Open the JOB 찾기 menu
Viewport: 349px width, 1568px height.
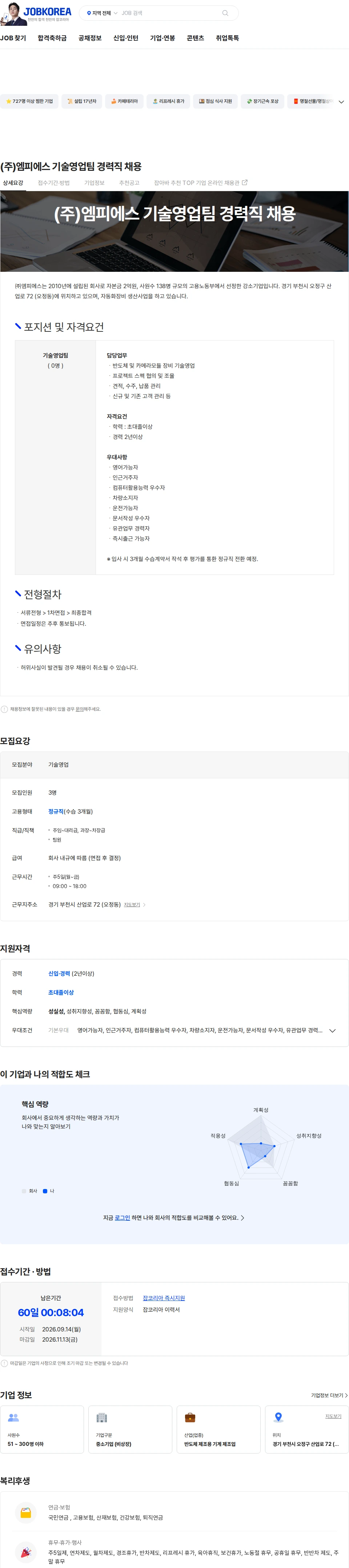[13, 38]
